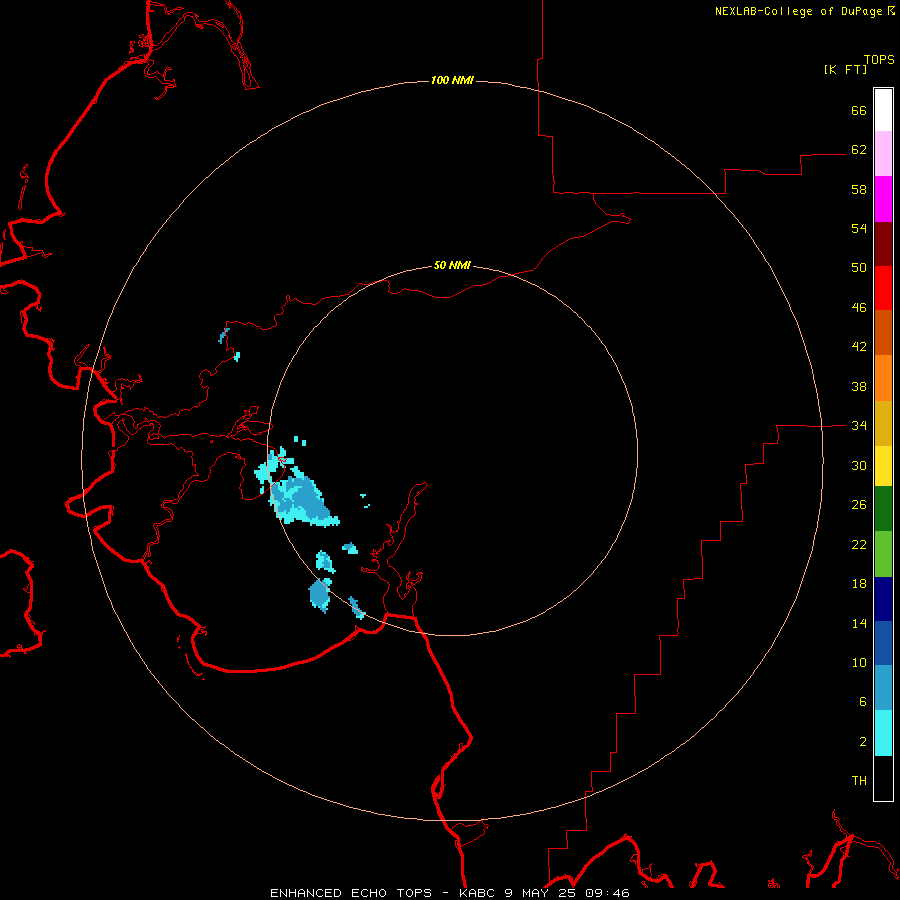Screen dimensions: 900x900
Task: Select the bright red 50 kft swatch
Action: click(x=883, y=288)
